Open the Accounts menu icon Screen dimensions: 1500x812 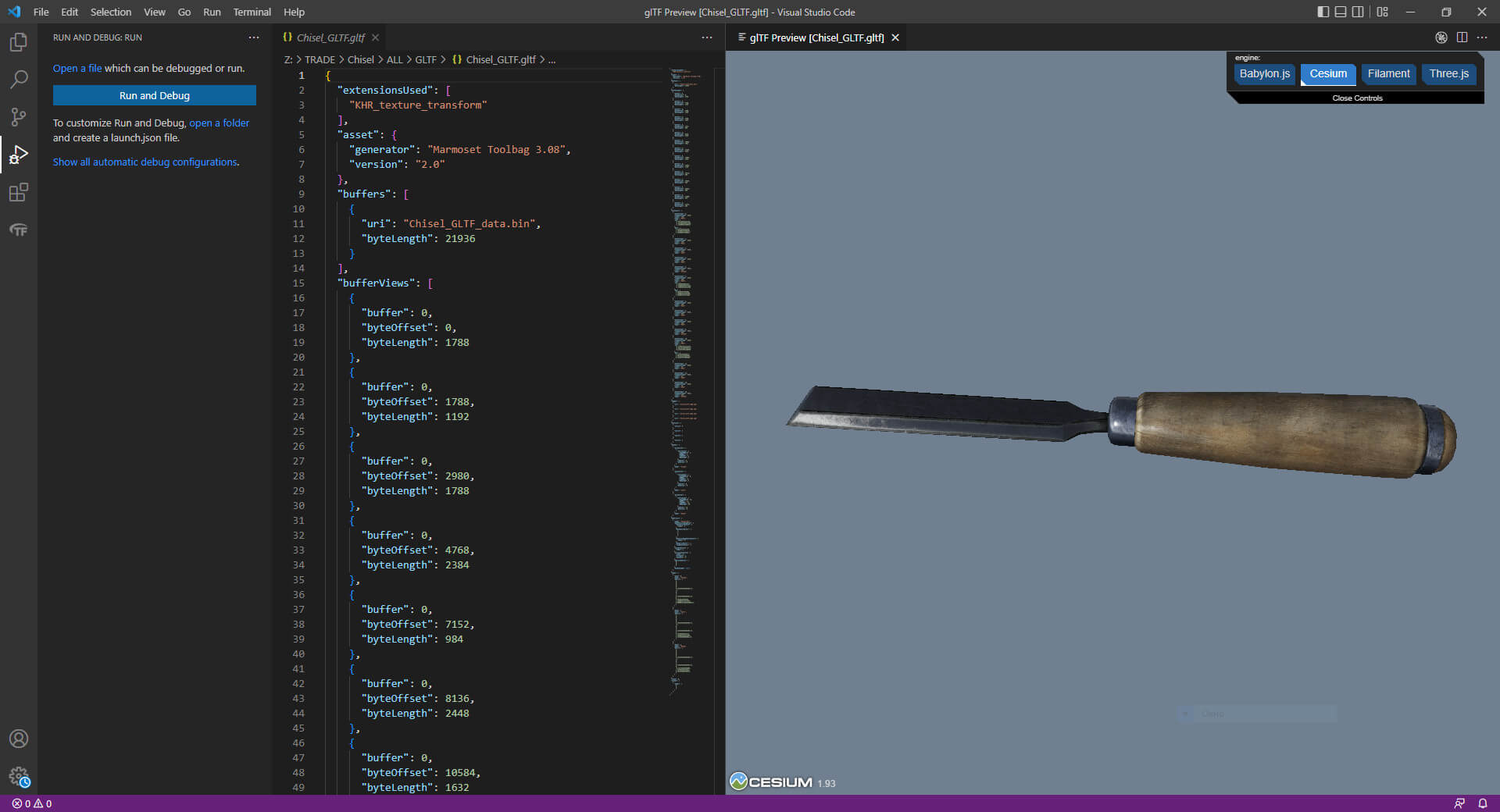click(x=19, y=739)
